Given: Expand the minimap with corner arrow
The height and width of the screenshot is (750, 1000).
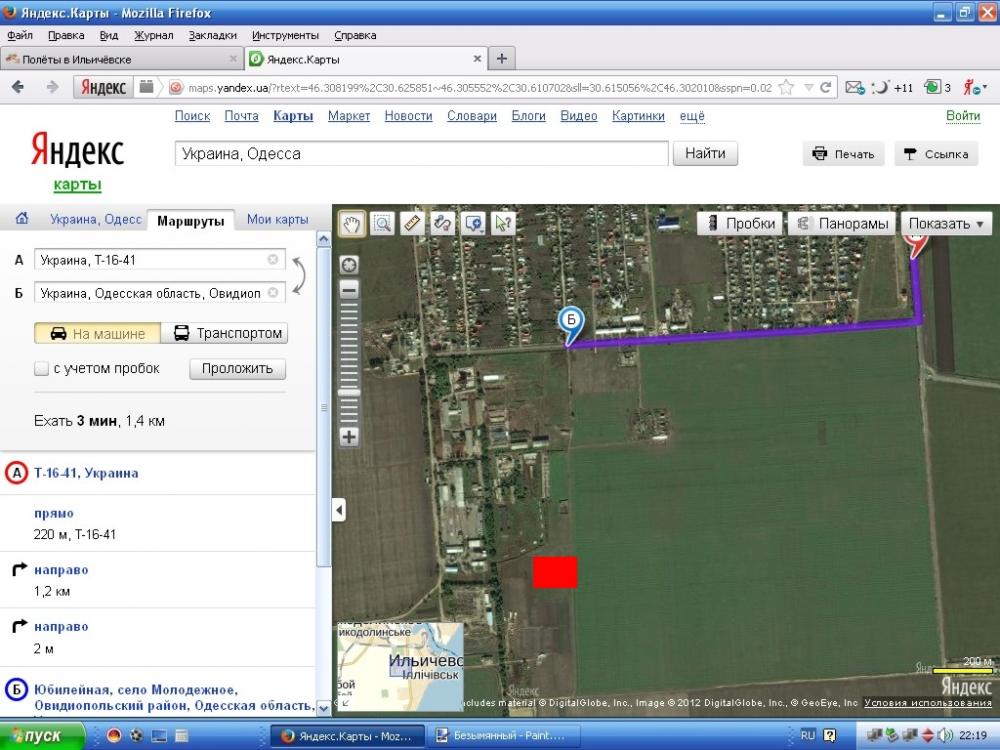Looking at the screenshot, I should (x=345, y=703).
